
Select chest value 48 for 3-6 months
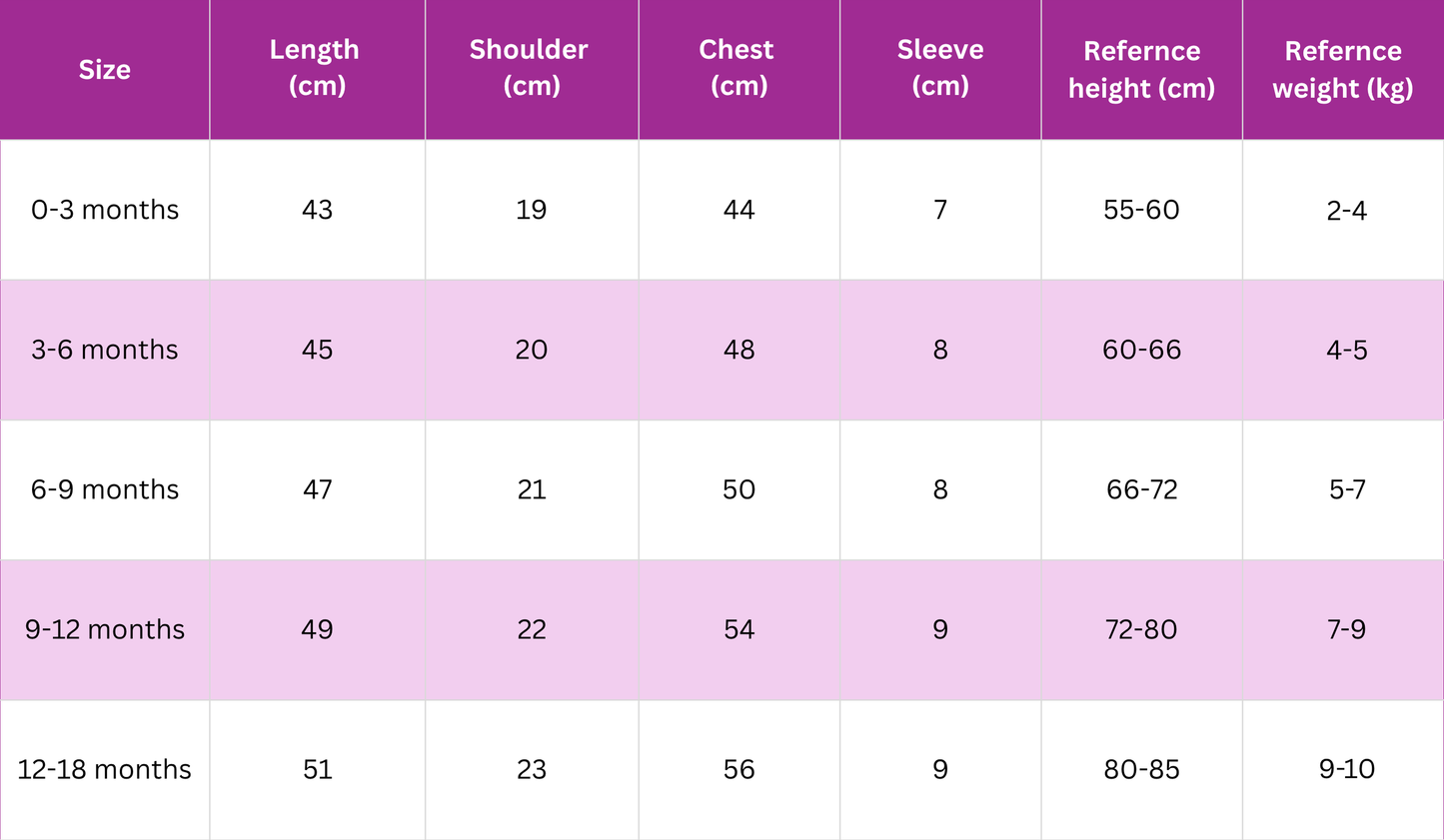pyautogui.click(x=738, y=350)
